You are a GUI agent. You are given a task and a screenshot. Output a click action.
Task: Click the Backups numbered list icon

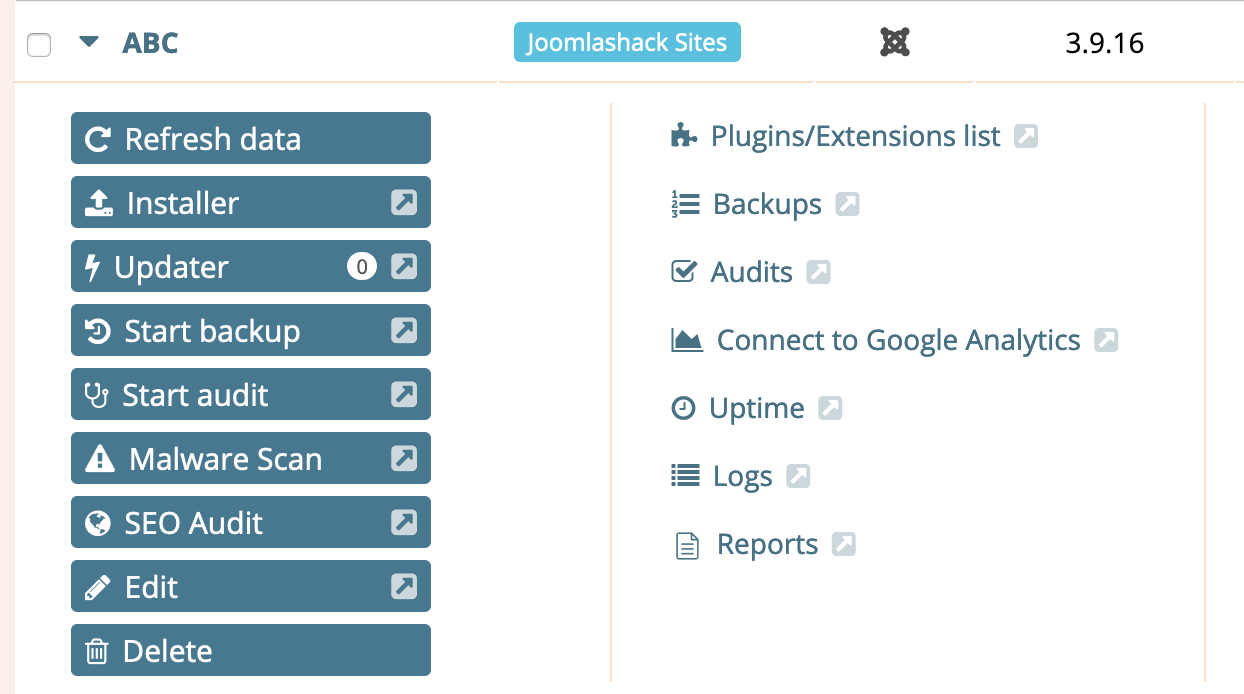tap(685, 204)
